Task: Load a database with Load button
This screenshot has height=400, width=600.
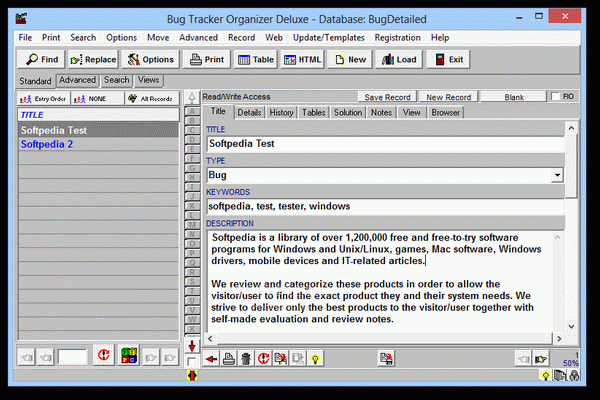Action: point(399,59)
